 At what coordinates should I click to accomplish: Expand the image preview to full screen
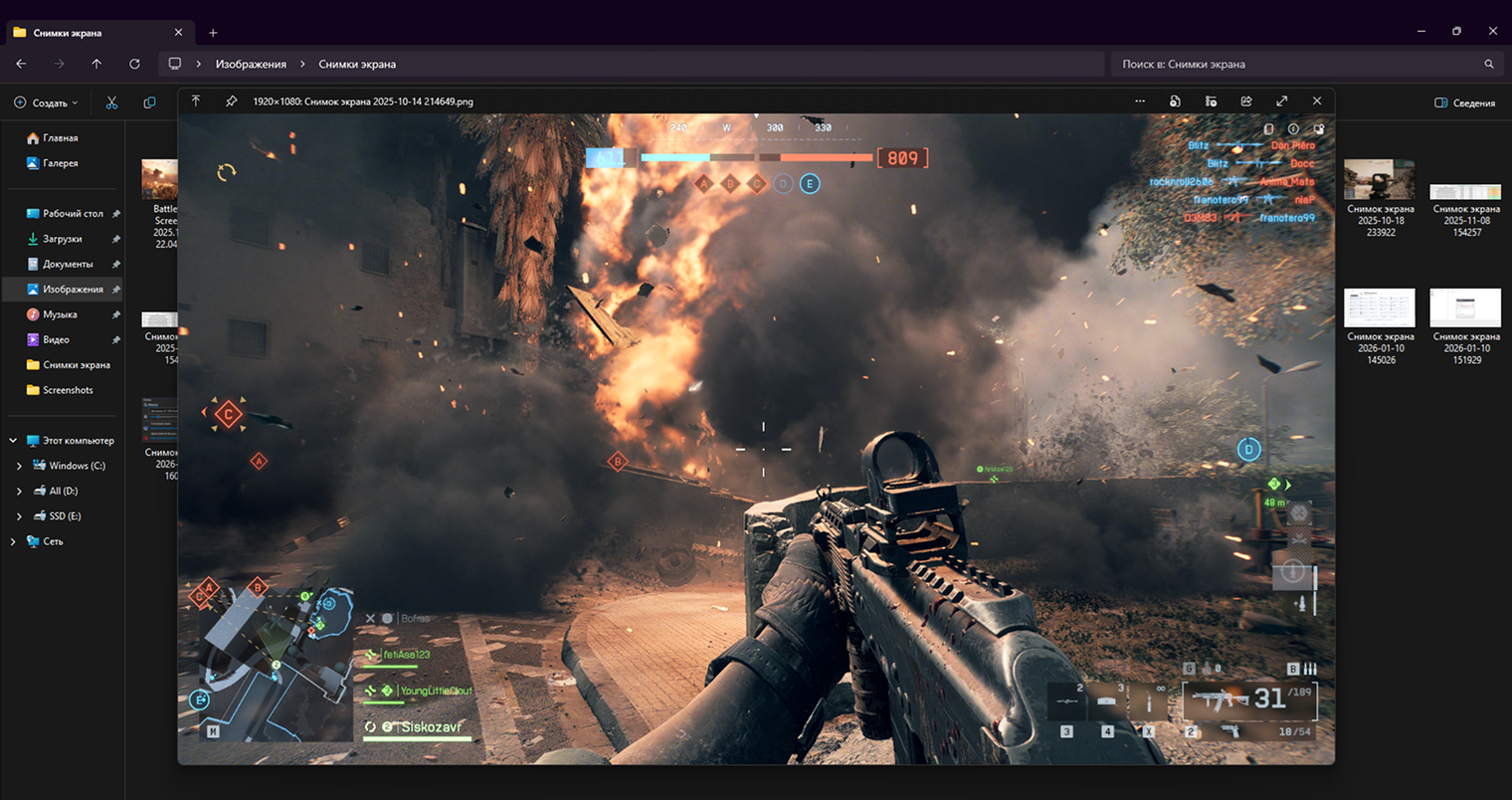click(1282, 101)
